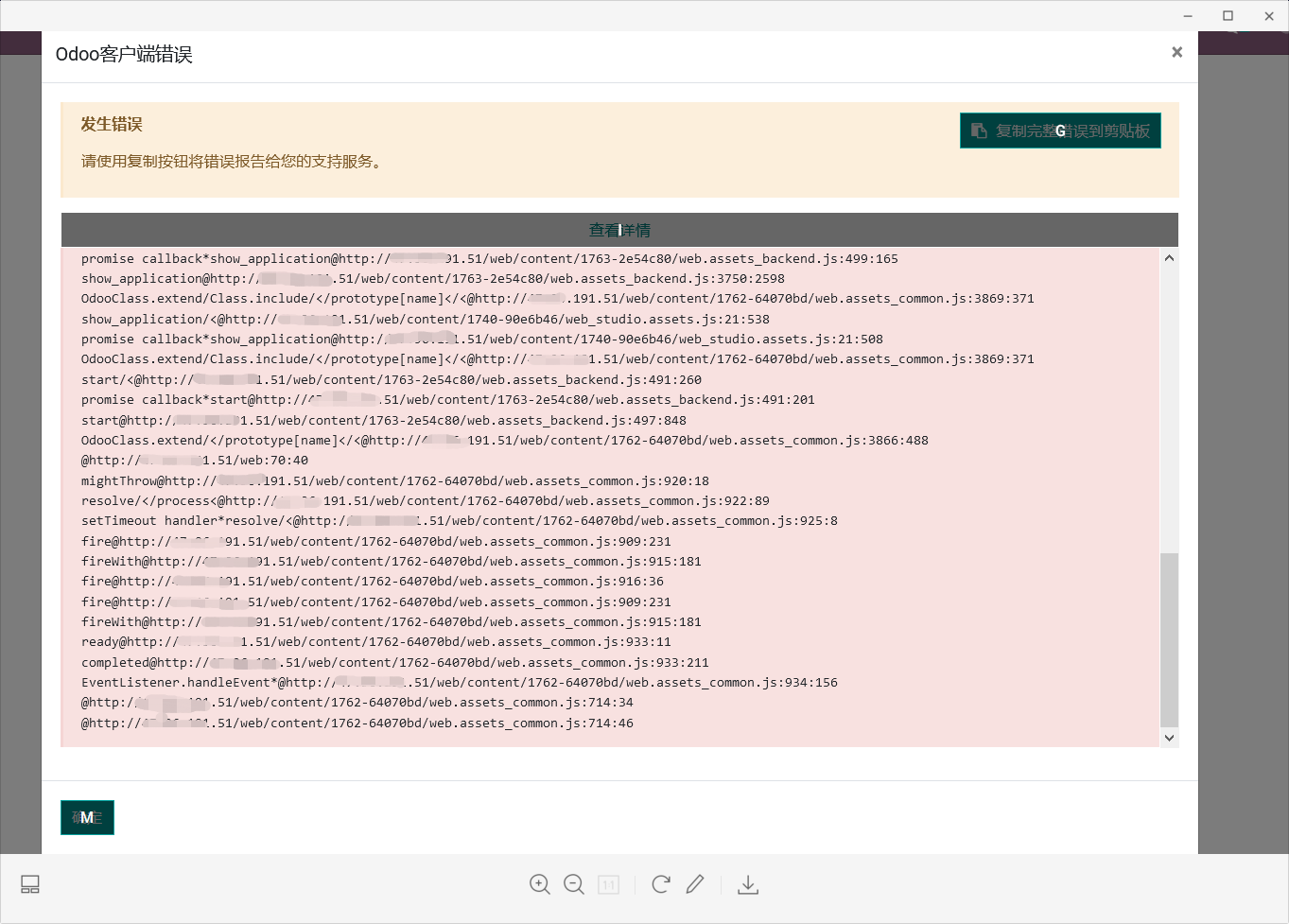Viewport: 1289px width, 924px height.
Task: Expand the error traceback via 查看详情 bar
Action: [619, 229]
